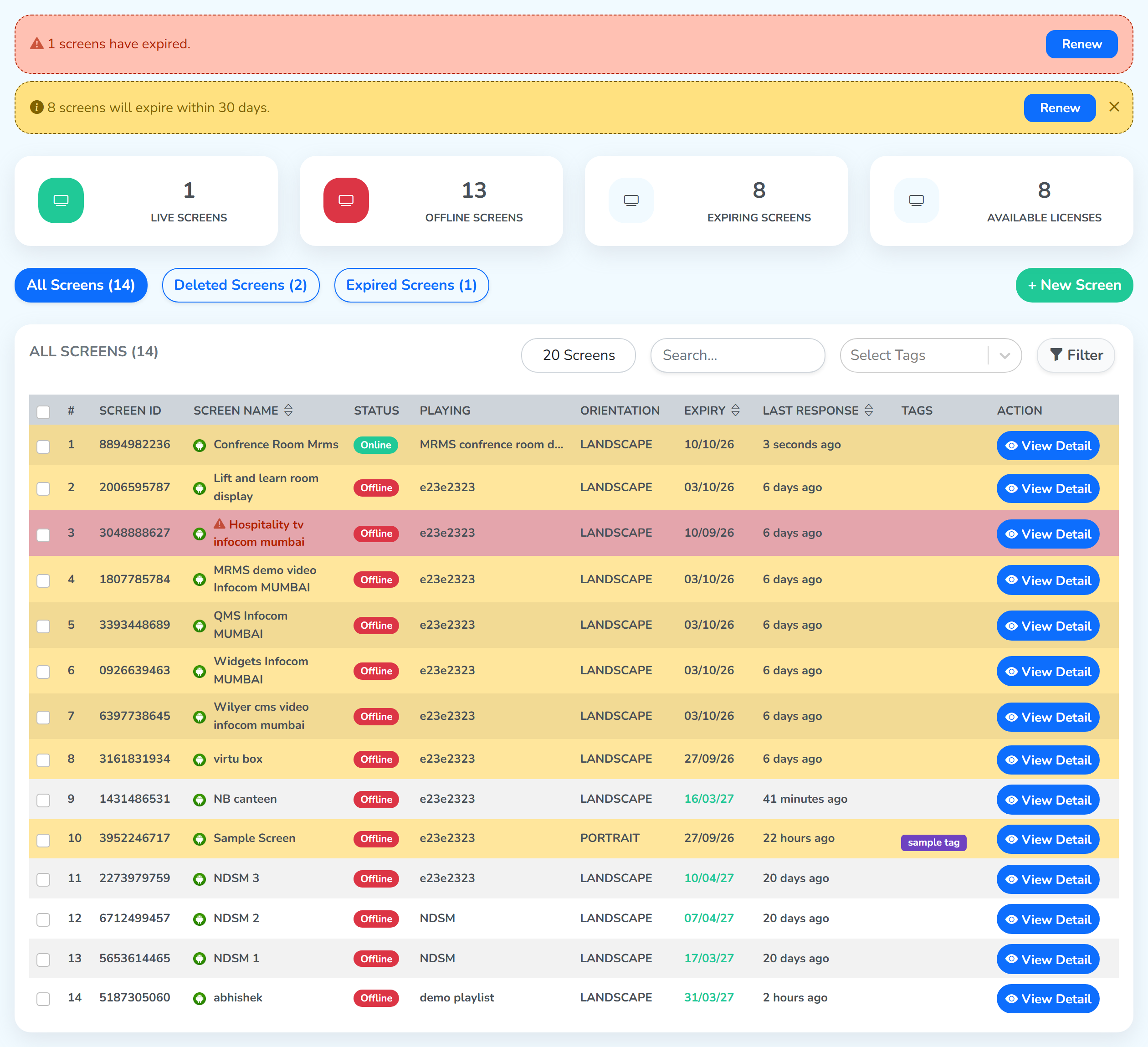Toggle the select-all header checkbox
1148x1047 pixels.
click(x=43, y=412)
